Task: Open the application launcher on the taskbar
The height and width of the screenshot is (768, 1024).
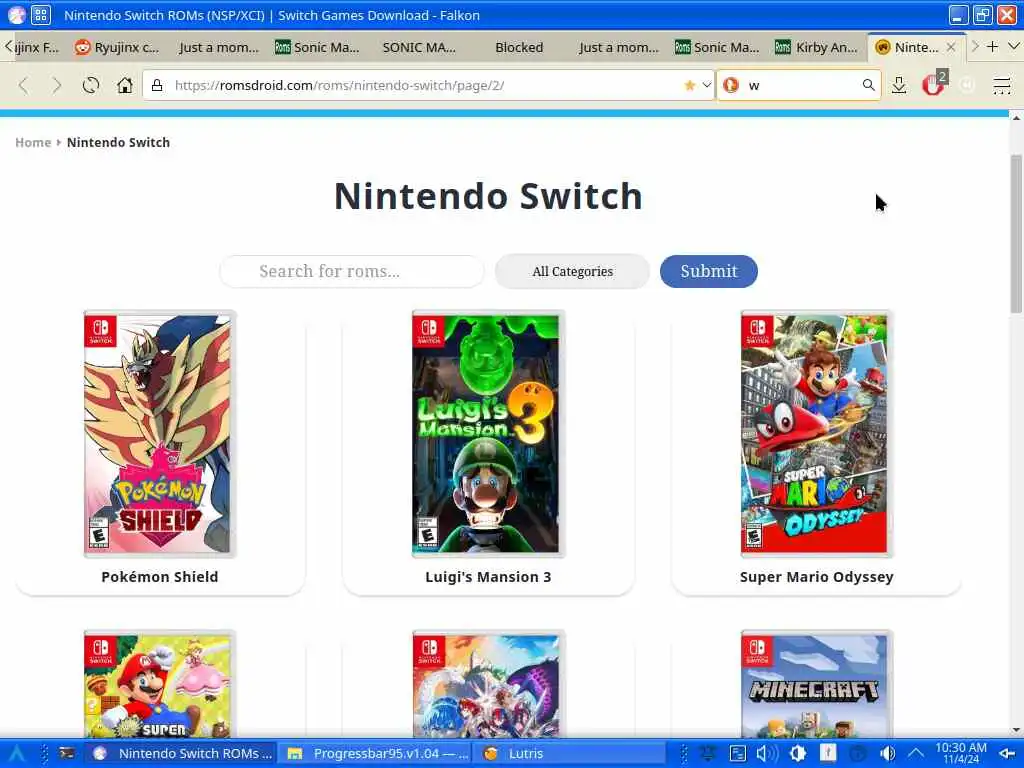Action: pyautogui.click(x=16, y=754)
